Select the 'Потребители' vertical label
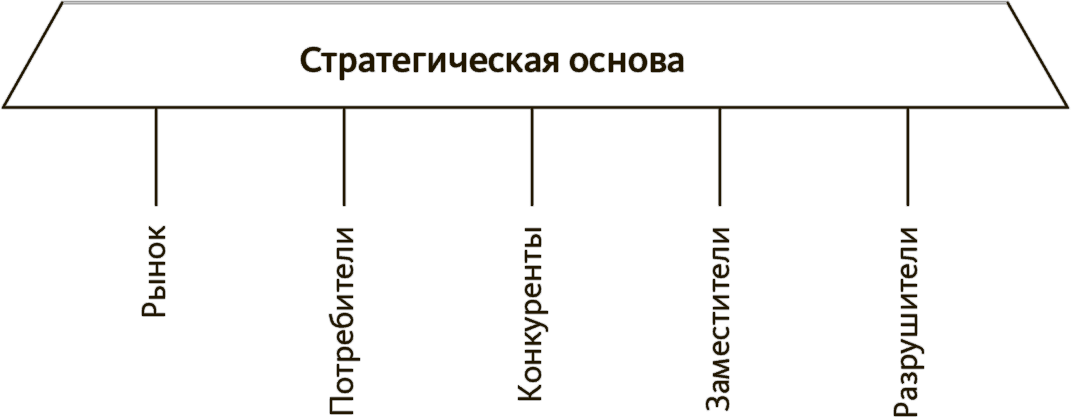Screen dimensions: 1072x418 pos(343,321)
